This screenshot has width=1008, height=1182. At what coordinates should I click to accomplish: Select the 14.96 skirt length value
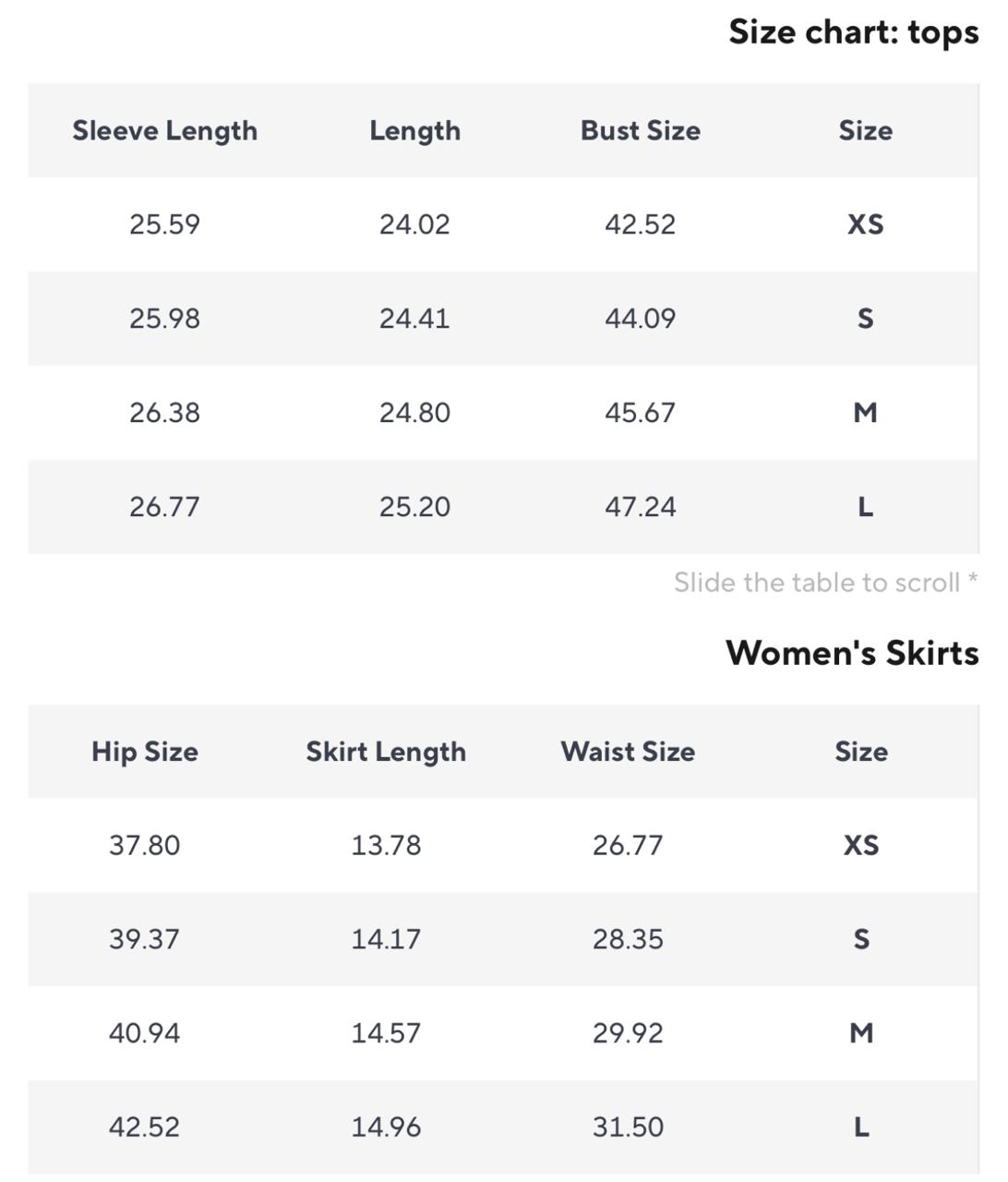[386, 1128]
